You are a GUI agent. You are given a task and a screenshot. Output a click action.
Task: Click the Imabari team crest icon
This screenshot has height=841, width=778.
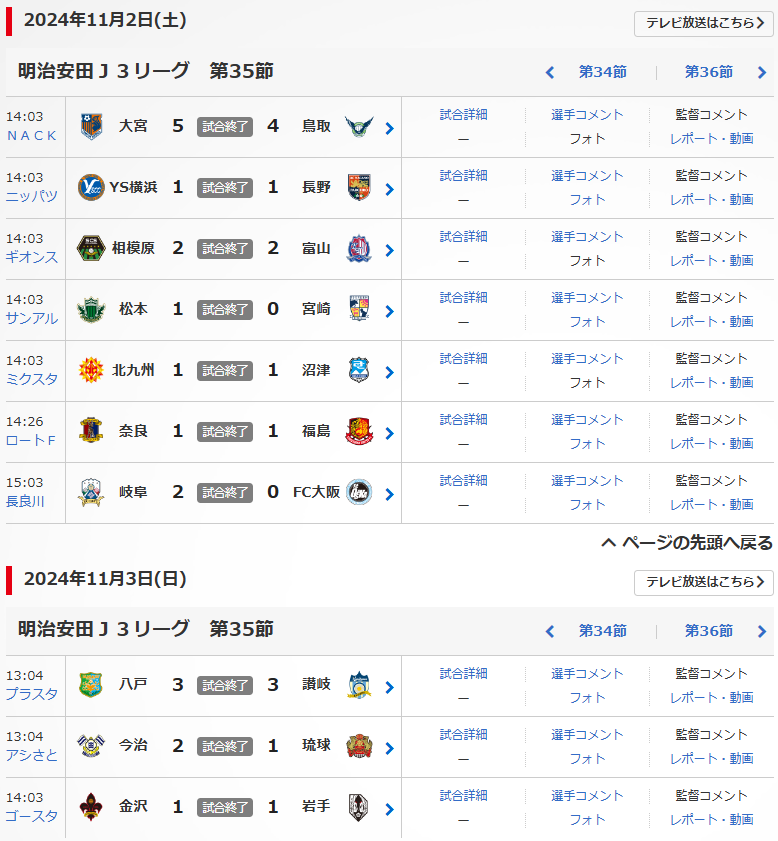pyautogui.click(x=91, y=746)
